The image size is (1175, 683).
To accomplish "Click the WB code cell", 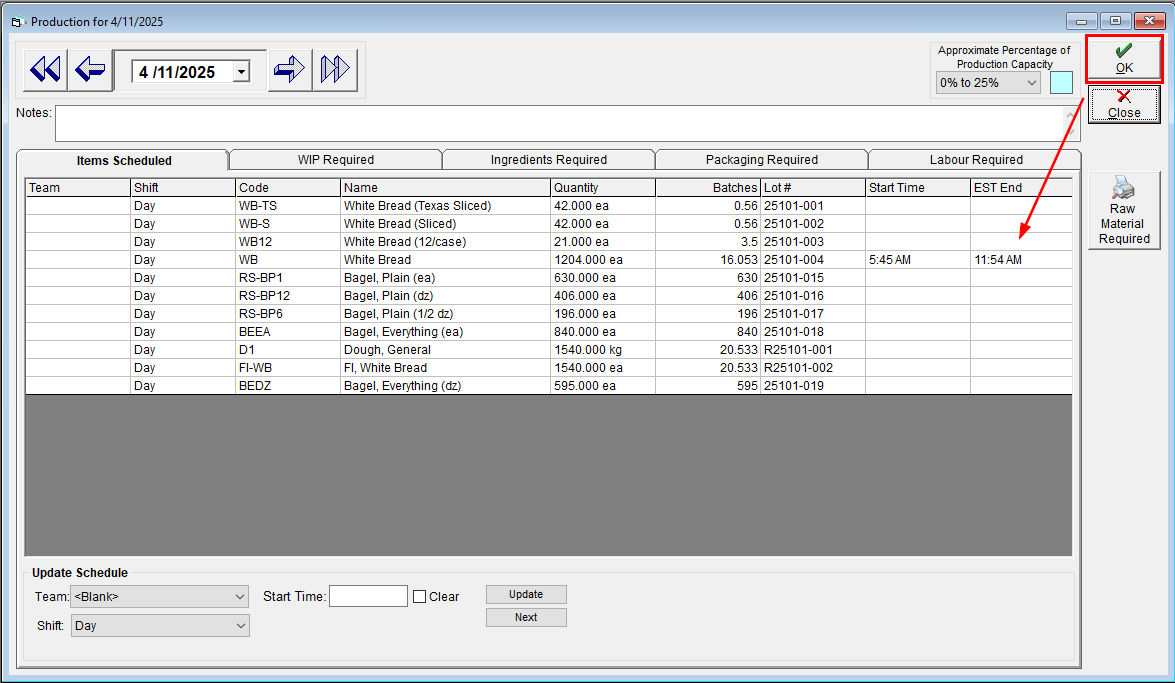I will click(288, 259).
